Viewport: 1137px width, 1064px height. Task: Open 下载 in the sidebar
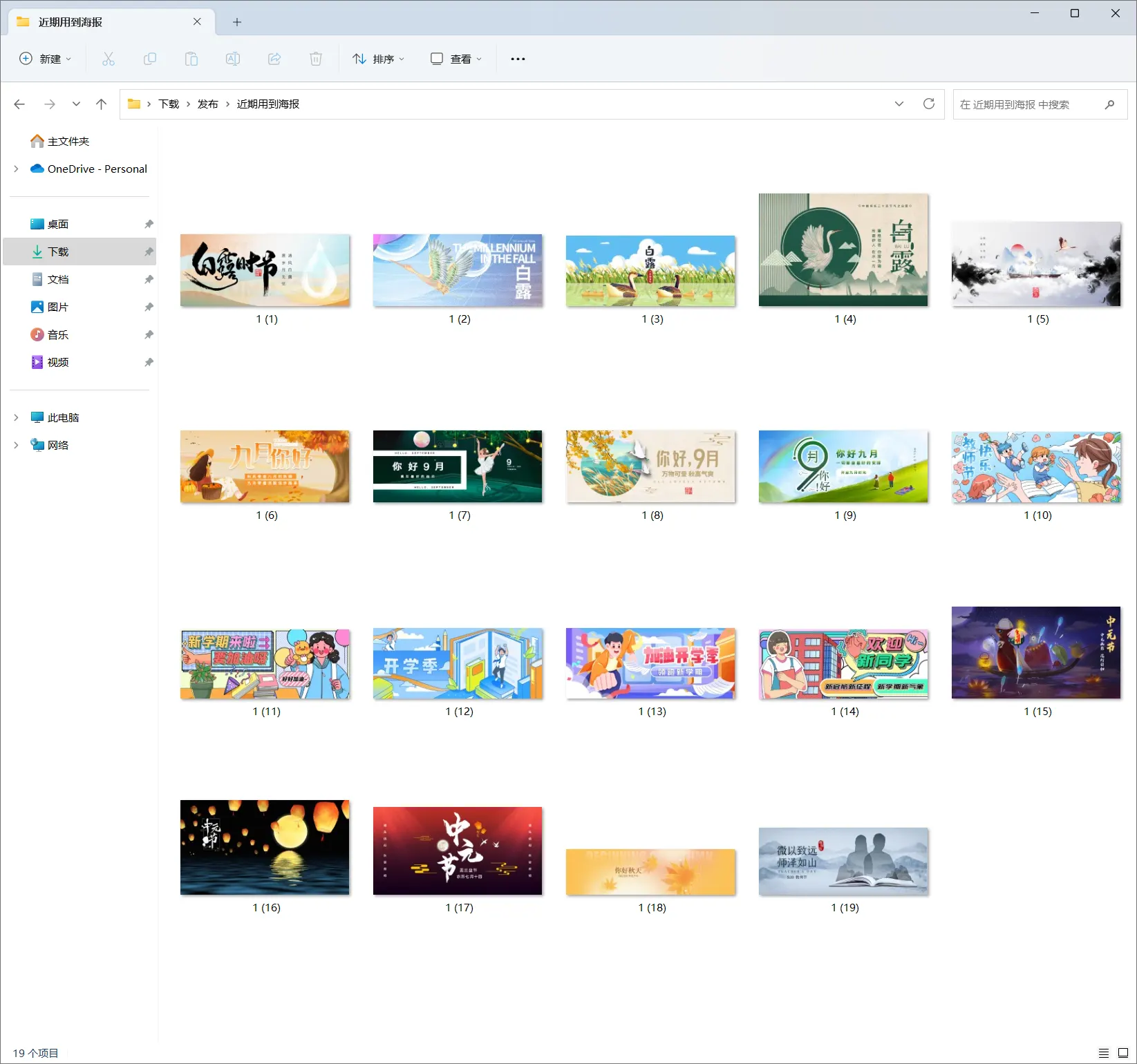pos(58,251)
